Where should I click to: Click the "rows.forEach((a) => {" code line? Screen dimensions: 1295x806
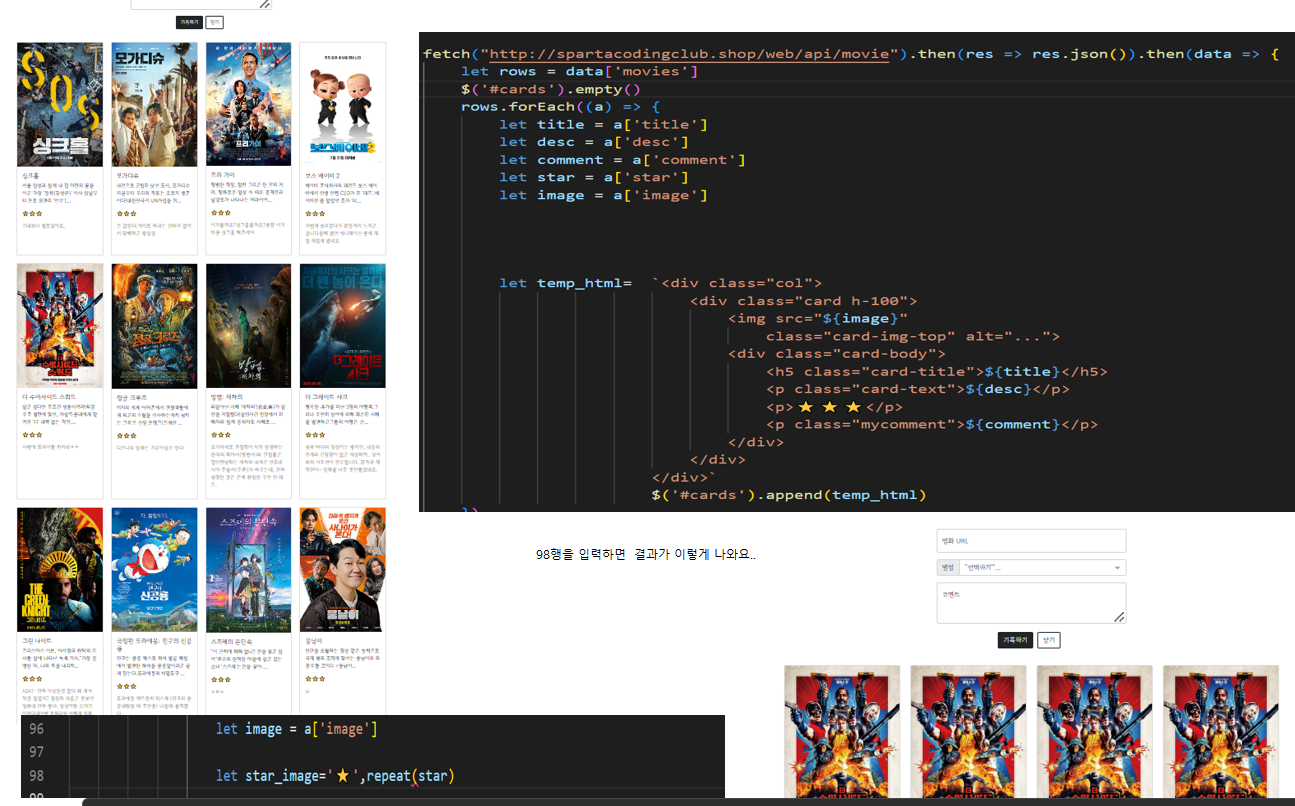[561, 107]
